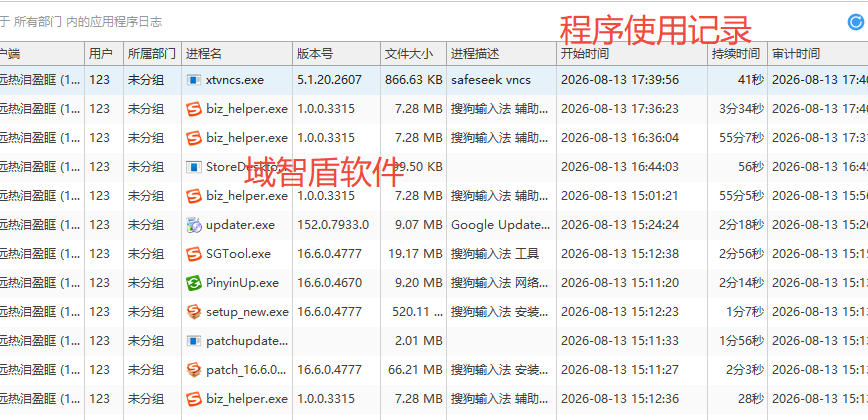Click start time 2026-08-13 15:12:36
This screenshot has width=868, height=420.
[619, 398]
